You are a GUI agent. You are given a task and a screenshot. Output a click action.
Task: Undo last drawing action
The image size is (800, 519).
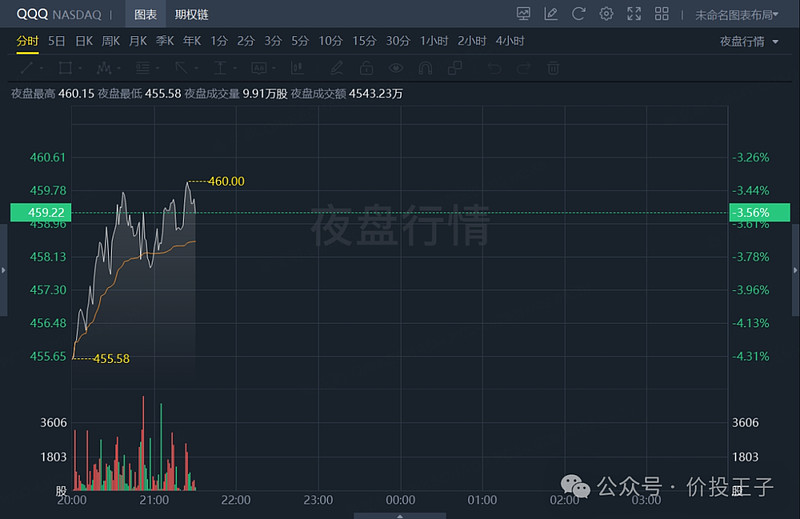coord(494,67)
